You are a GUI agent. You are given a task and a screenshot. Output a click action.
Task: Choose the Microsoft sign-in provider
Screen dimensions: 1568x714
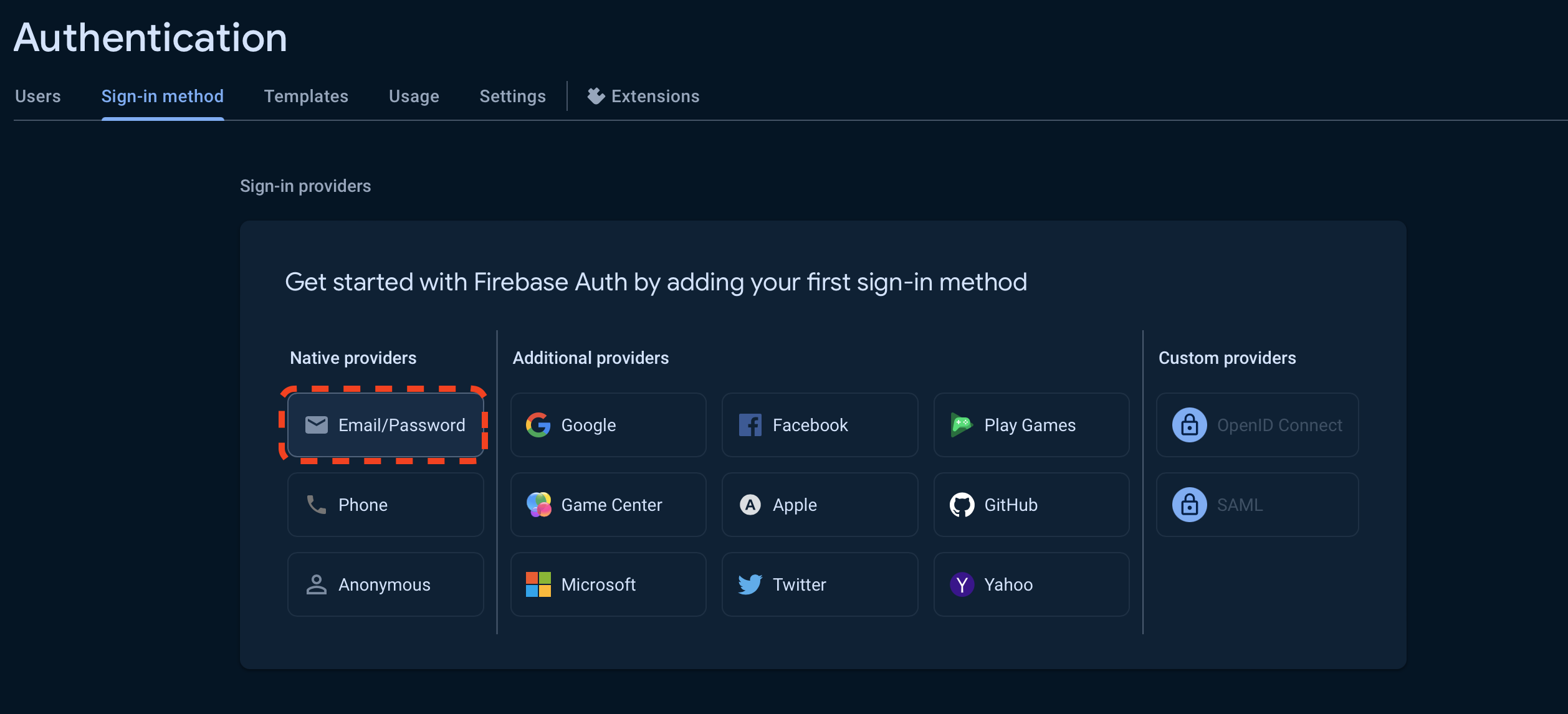click(608, 584)
